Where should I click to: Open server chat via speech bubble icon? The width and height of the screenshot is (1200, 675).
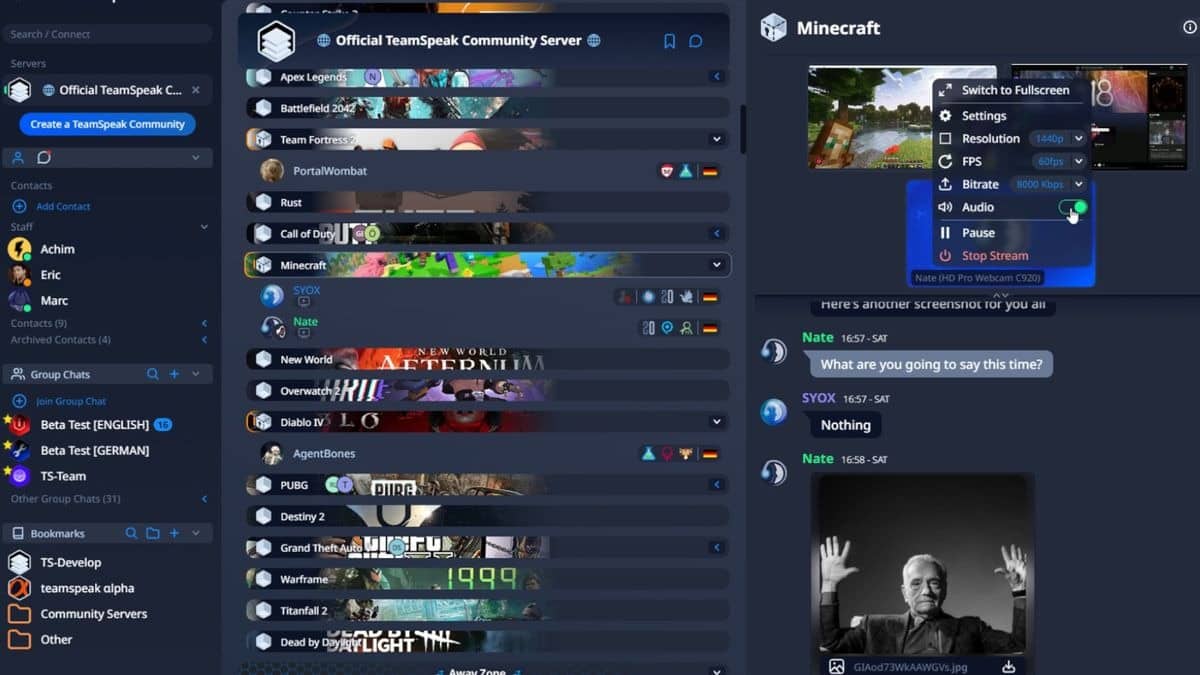(x=696, y=41)
